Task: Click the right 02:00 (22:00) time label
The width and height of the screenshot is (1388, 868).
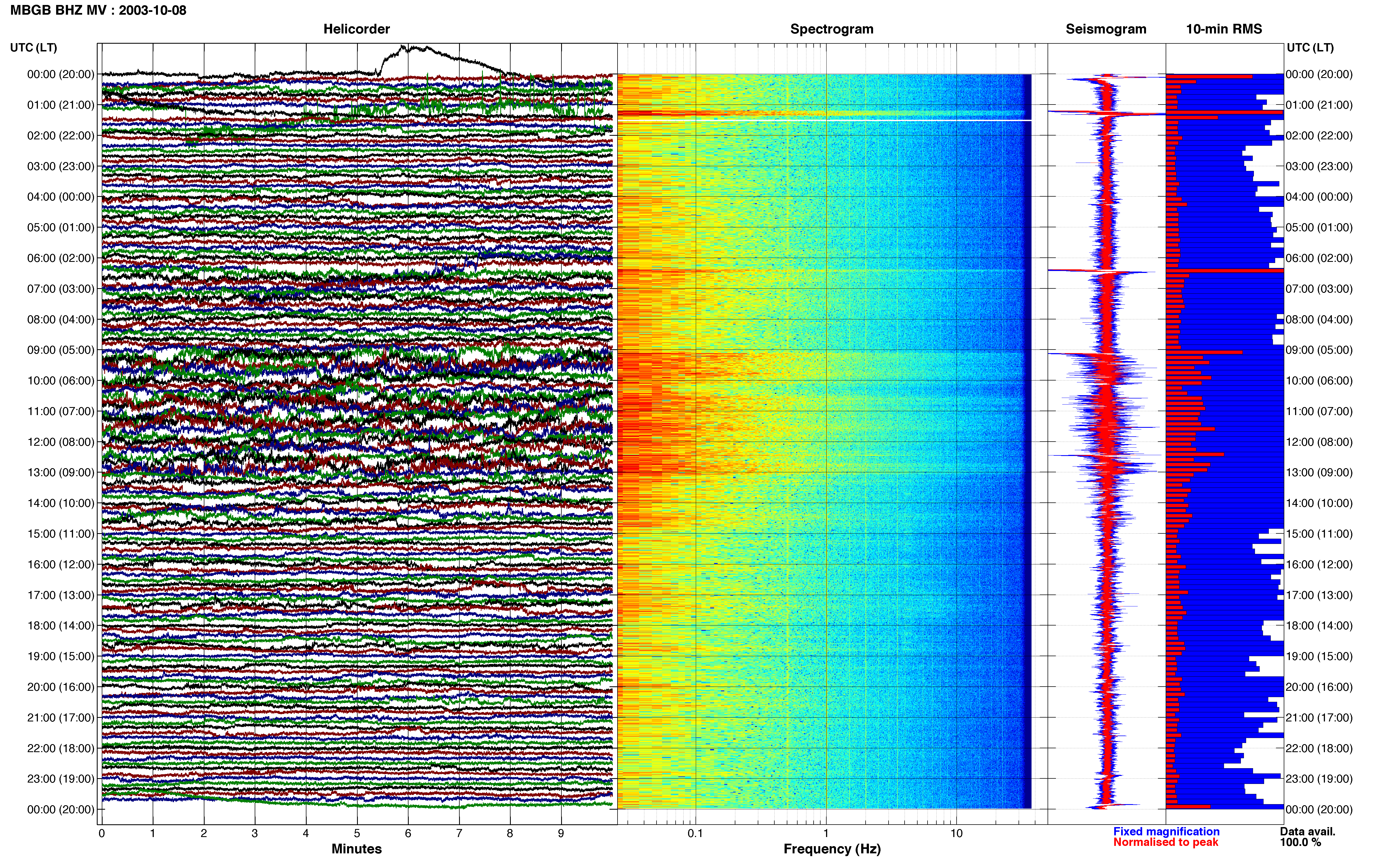Action: (x=1319, y=135)
